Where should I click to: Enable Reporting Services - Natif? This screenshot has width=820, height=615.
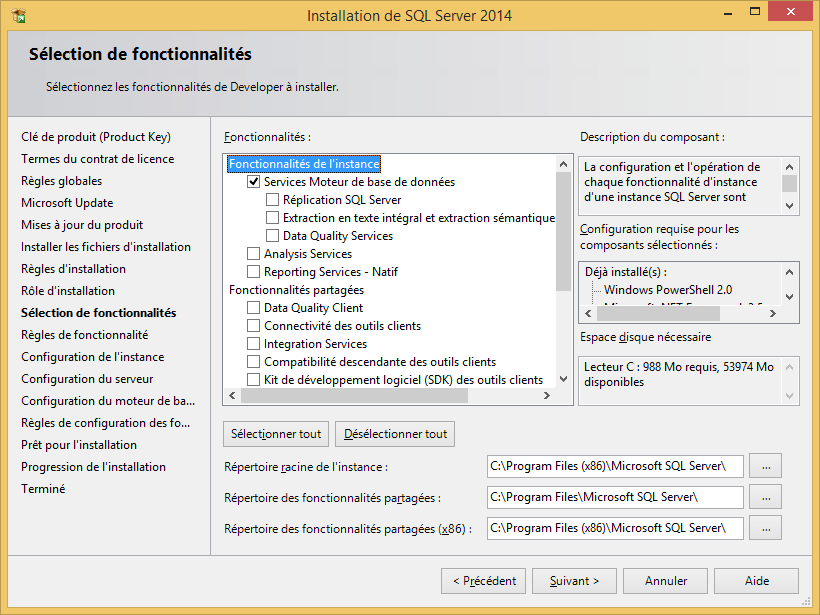(x=254, y=271)
